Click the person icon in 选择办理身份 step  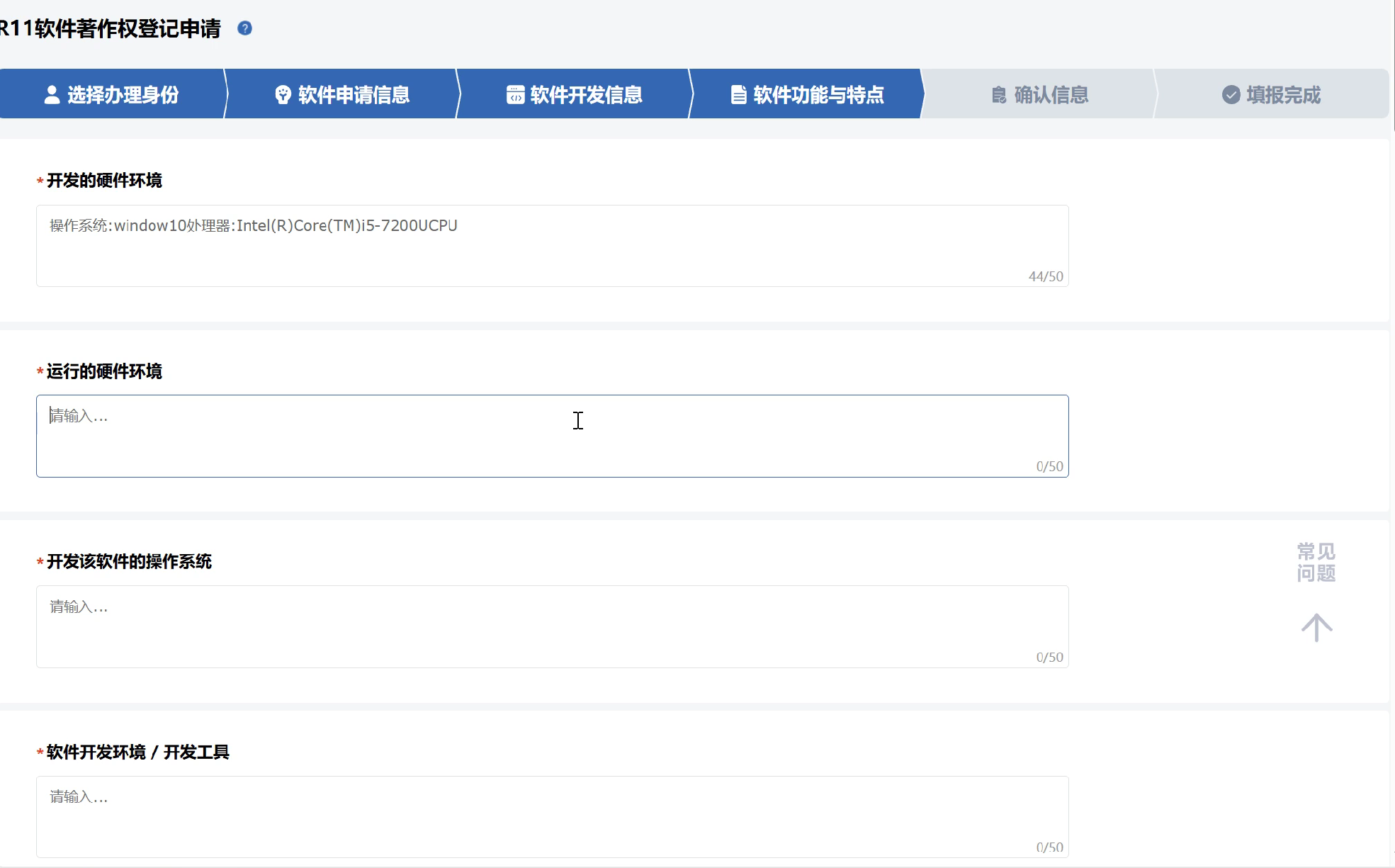(52, 95)
